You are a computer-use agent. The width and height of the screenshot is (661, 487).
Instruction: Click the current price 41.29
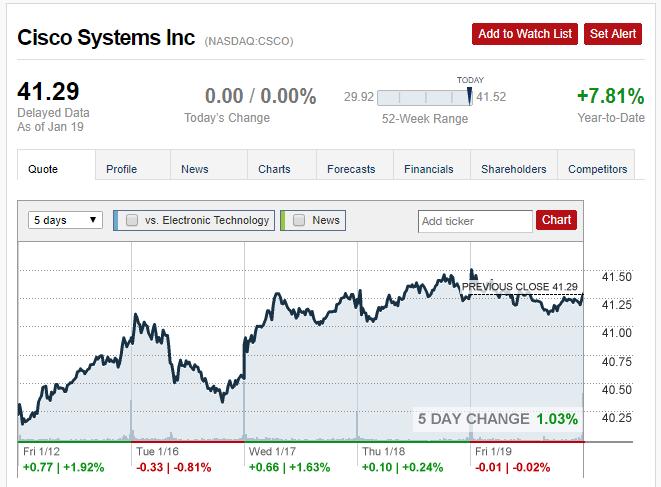point(48,91)
